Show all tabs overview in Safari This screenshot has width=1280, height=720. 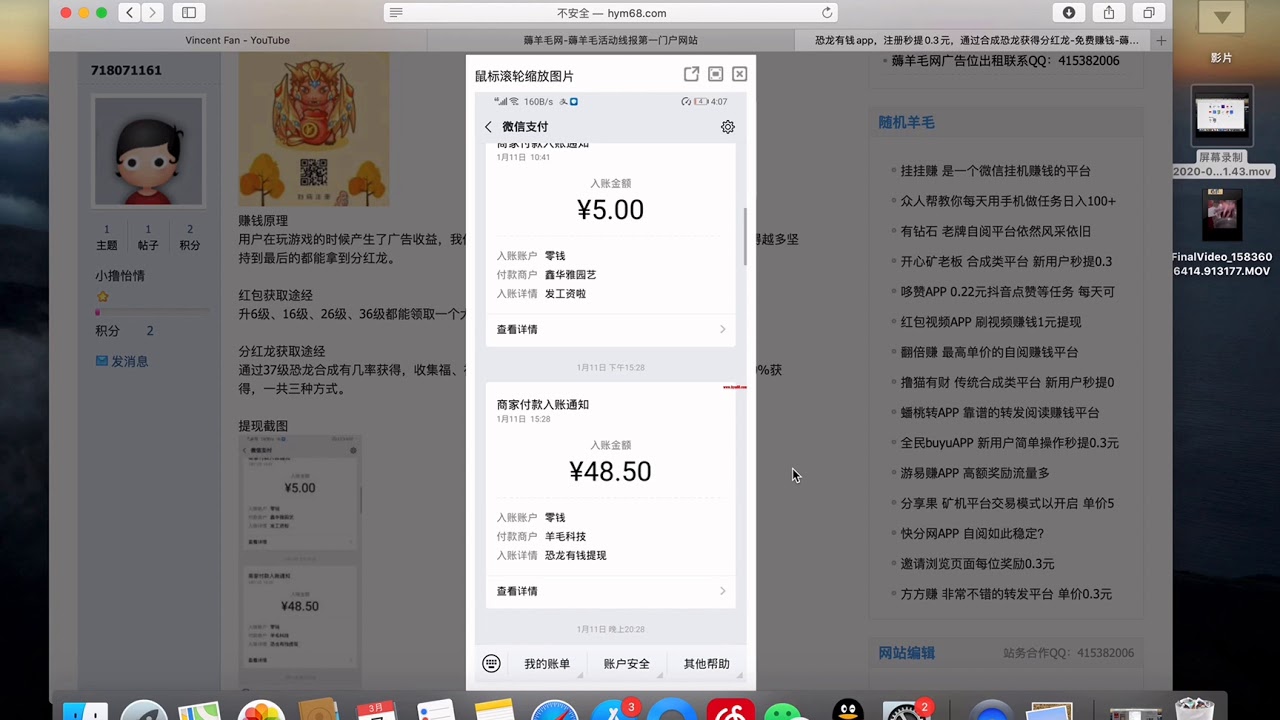click(x=1149, y=13)
